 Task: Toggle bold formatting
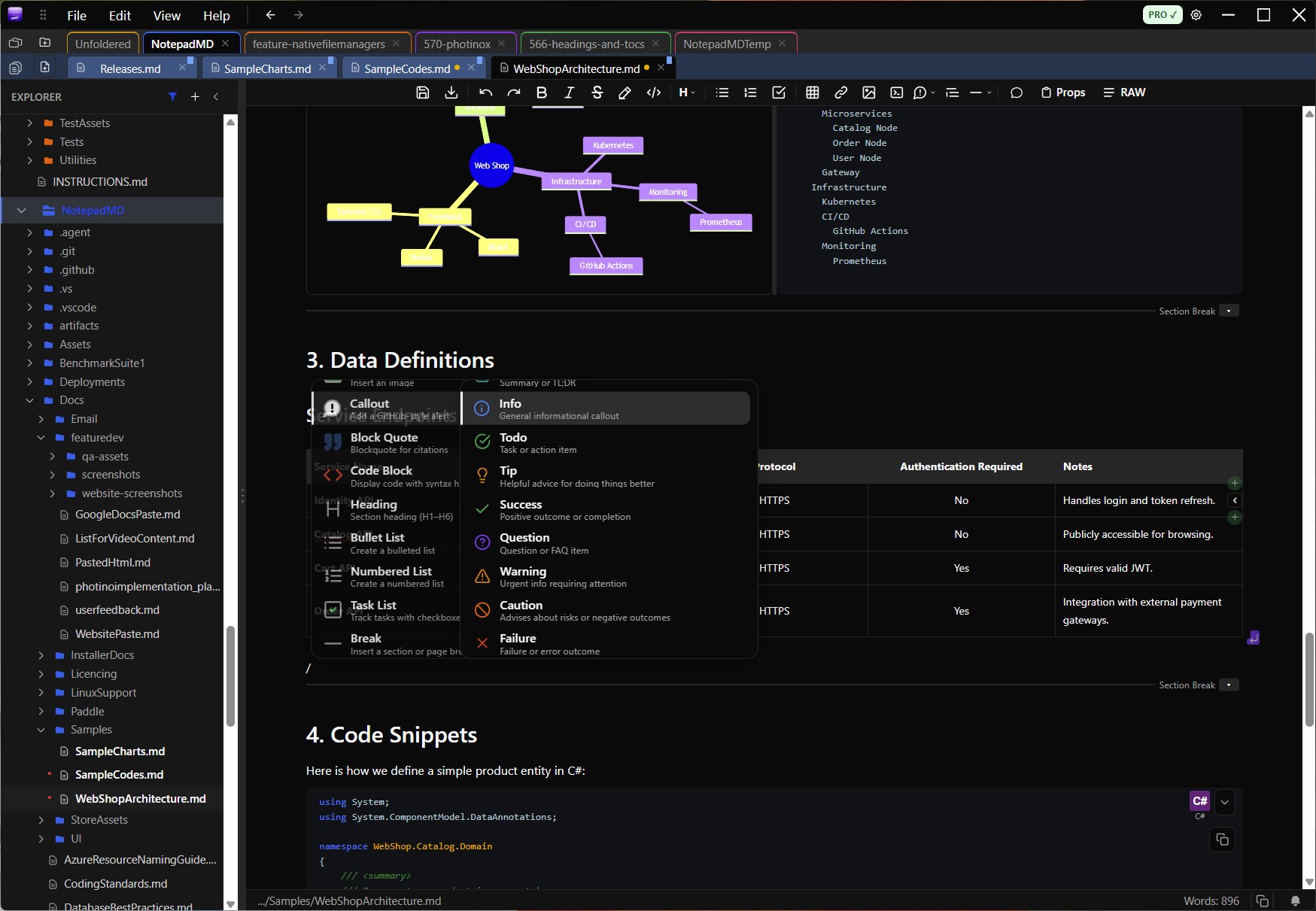[x=542, y=93]
